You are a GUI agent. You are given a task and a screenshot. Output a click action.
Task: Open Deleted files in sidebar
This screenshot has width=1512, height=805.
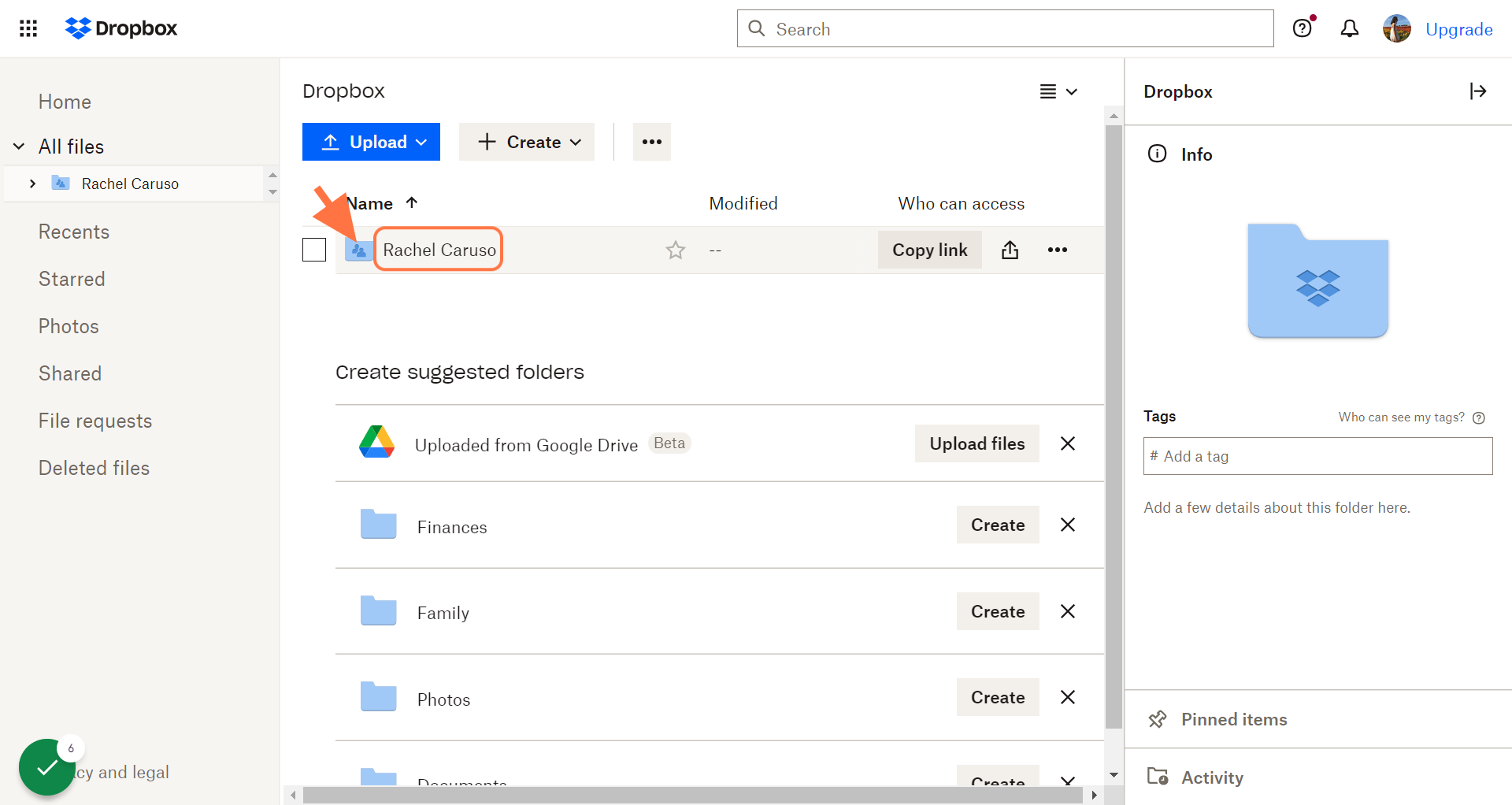click(94, 468)
